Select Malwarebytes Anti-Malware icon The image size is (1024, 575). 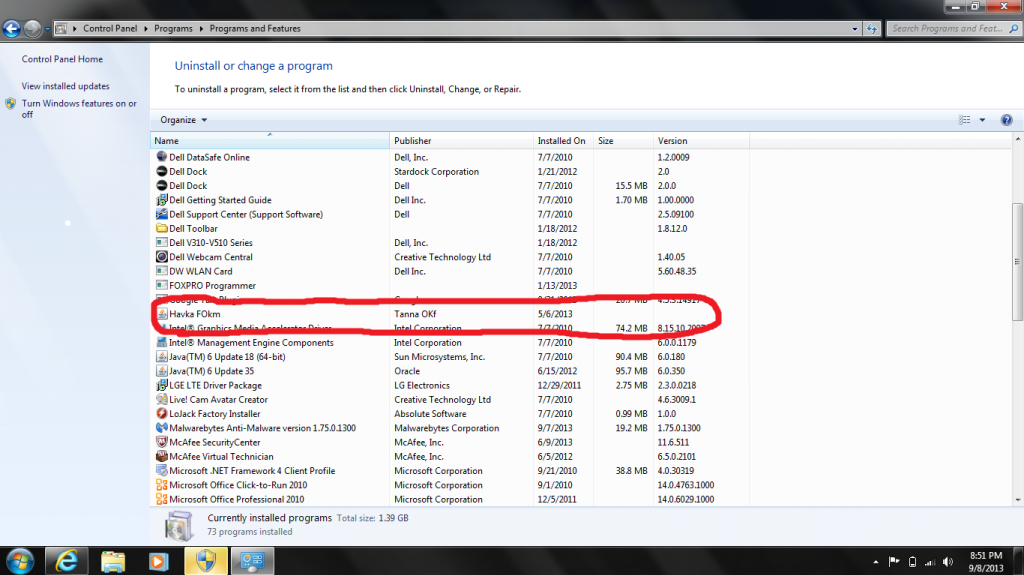[161, 427]
